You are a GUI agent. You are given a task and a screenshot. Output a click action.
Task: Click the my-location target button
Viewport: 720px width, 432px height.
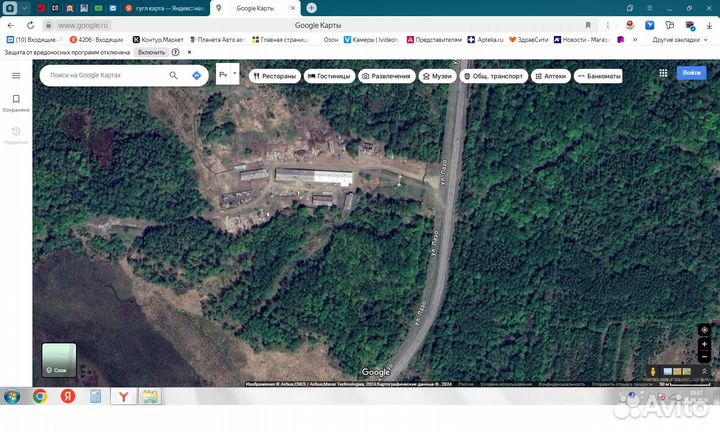[705, 329]
